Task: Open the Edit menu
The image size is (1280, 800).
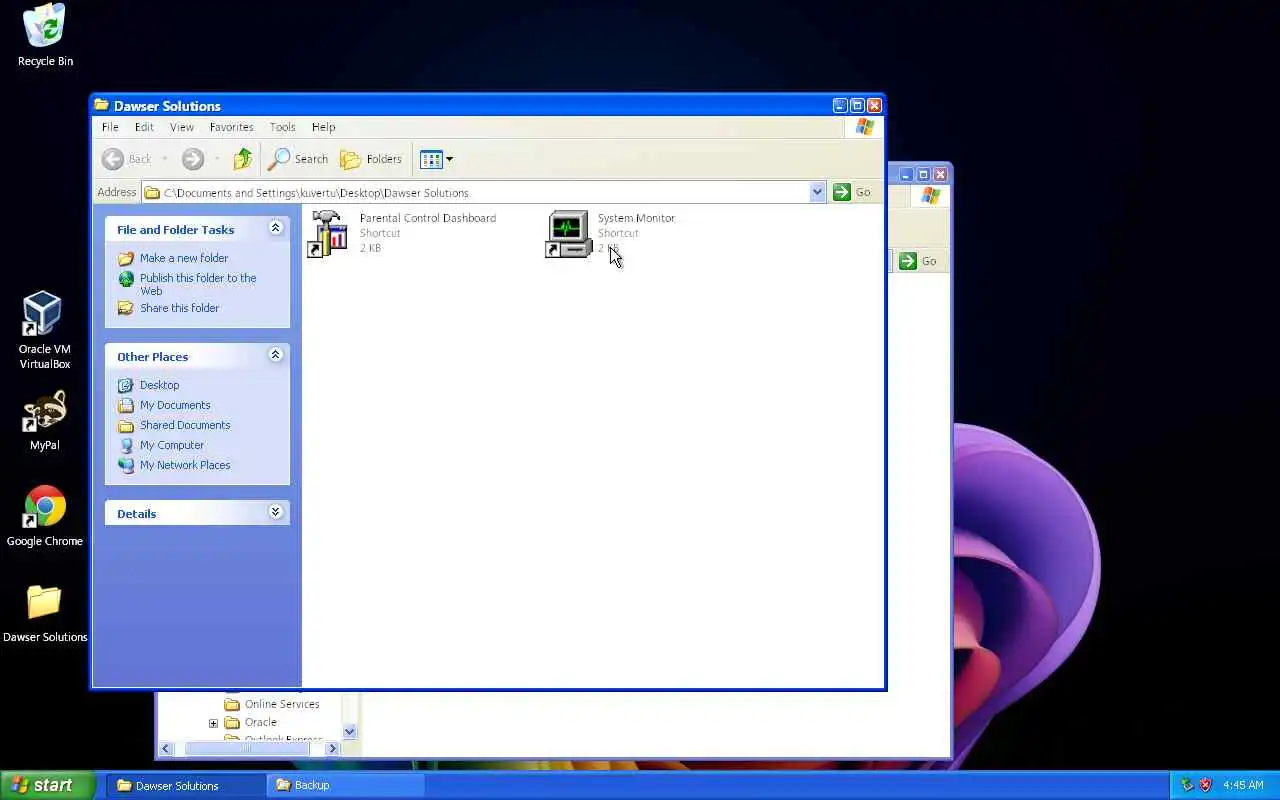Action: pyautogui.click(x=144, y=127)
